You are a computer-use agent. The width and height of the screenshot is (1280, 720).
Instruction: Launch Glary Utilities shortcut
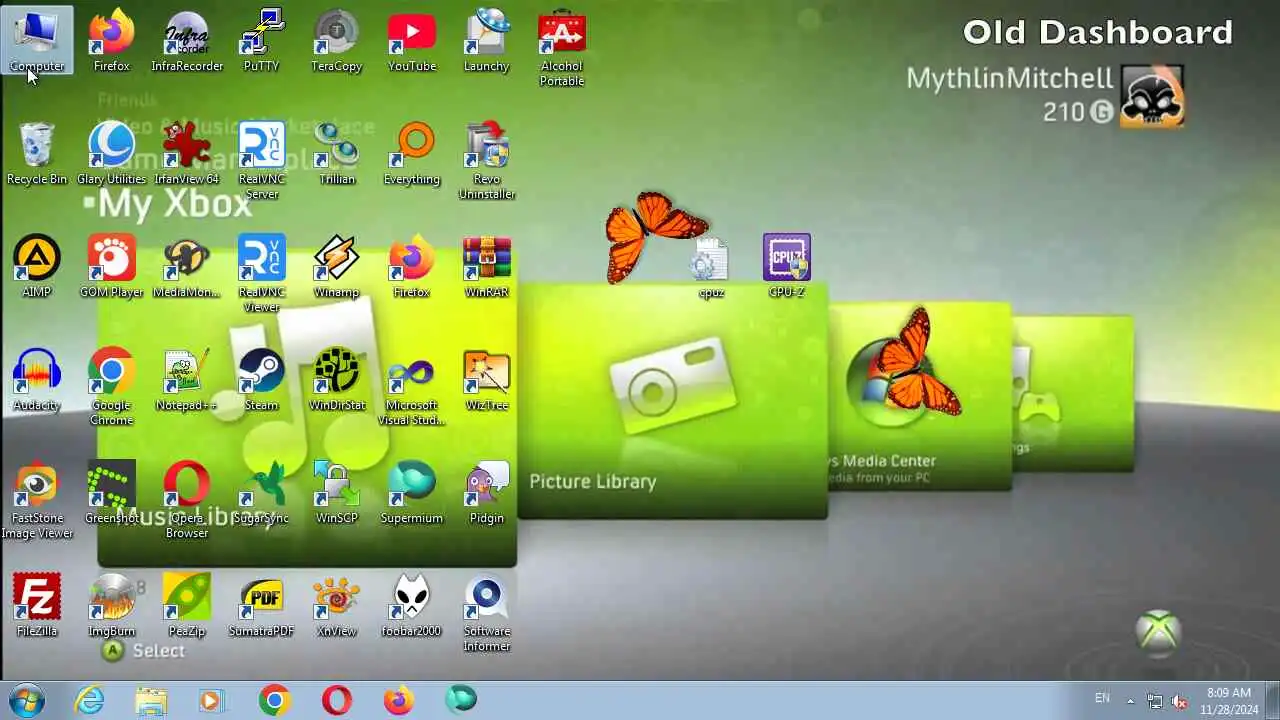pyautogui.click(x=112, y=155)
